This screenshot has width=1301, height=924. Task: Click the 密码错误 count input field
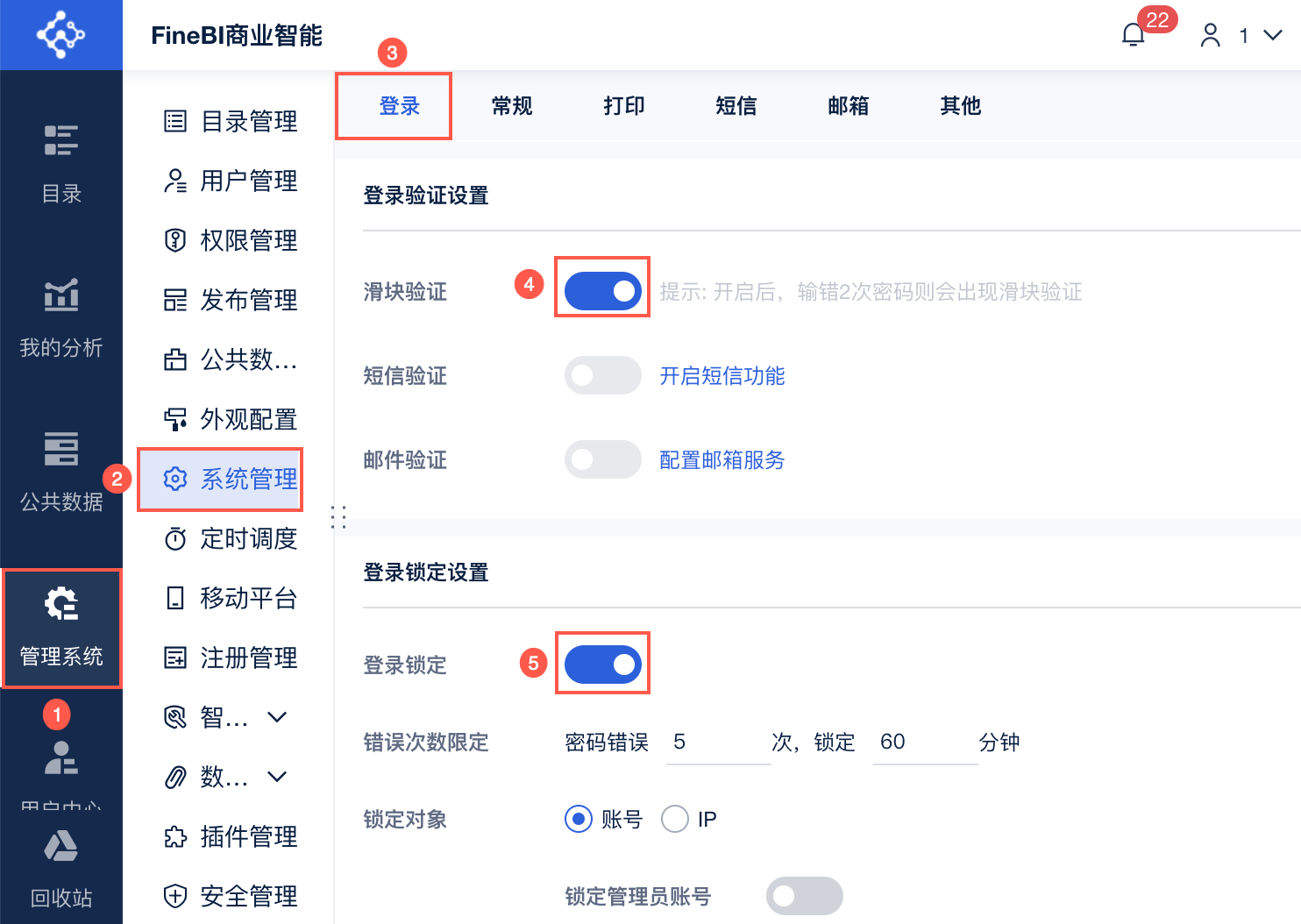[717, 743]
